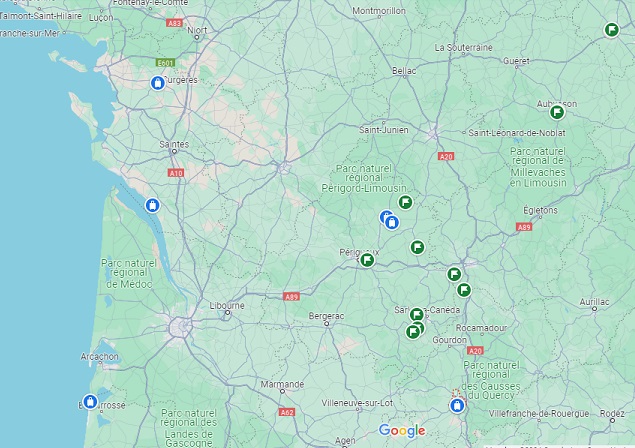Select the Marmande town label

282,384
